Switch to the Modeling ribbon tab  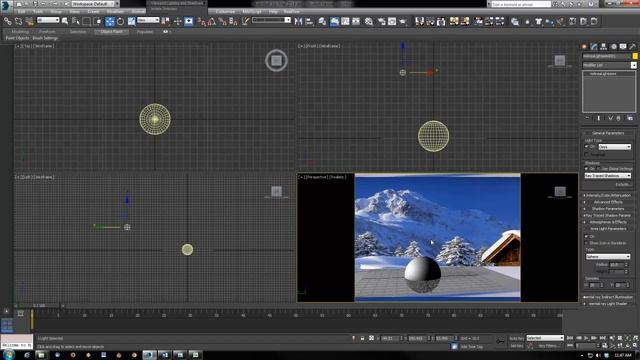click(20, 31)
